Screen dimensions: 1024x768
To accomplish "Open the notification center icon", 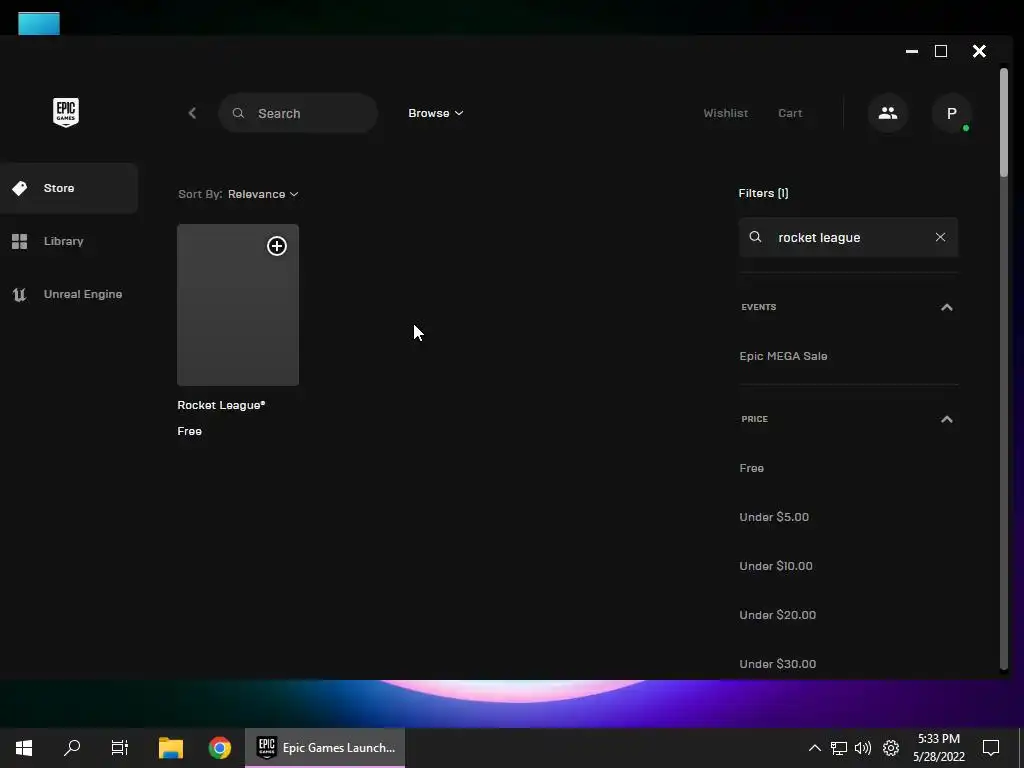I will click(991, 748).
